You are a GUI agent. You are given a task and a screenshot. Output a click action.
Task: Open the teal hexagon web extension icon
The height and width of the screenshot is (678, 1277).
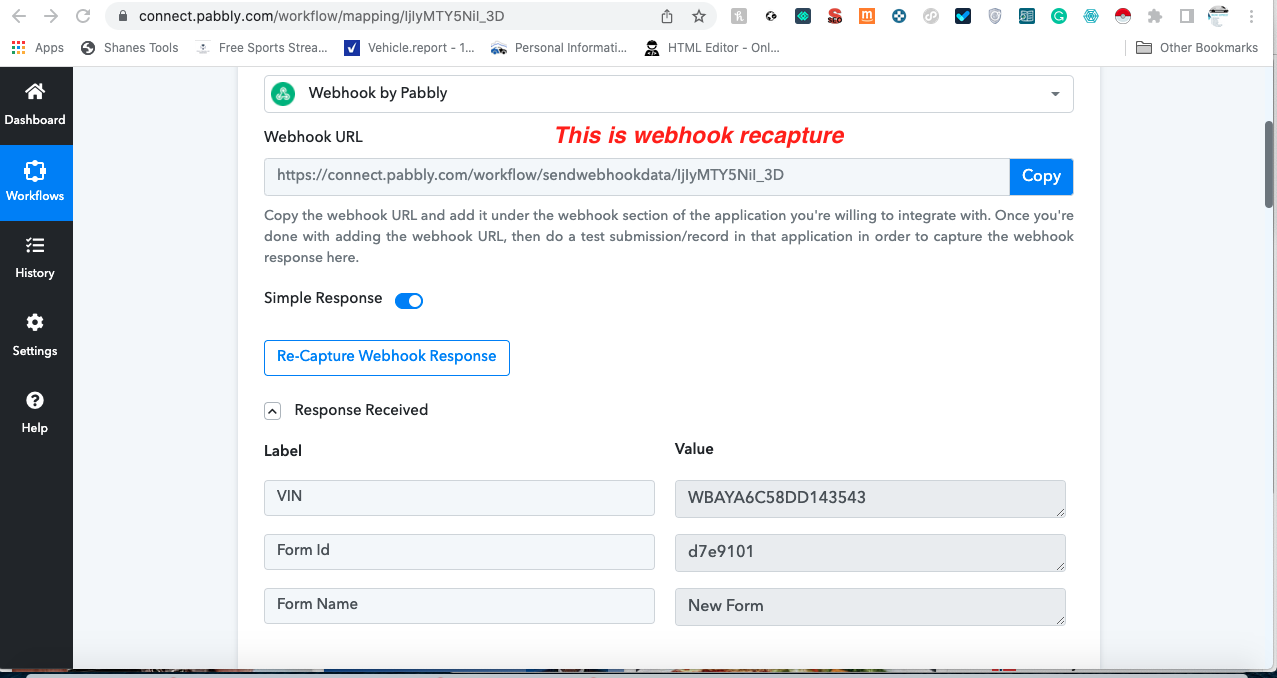coord(1091,16)
